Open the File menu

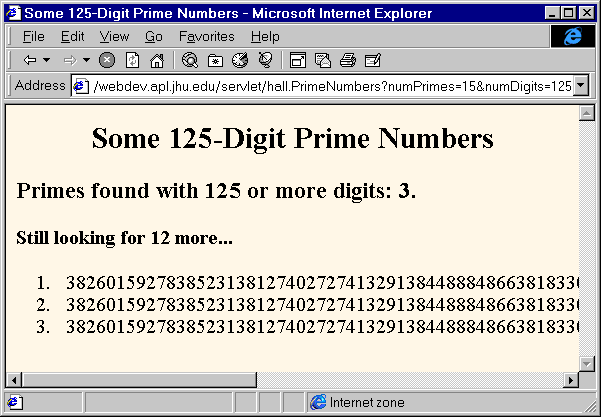pos(33,36)
